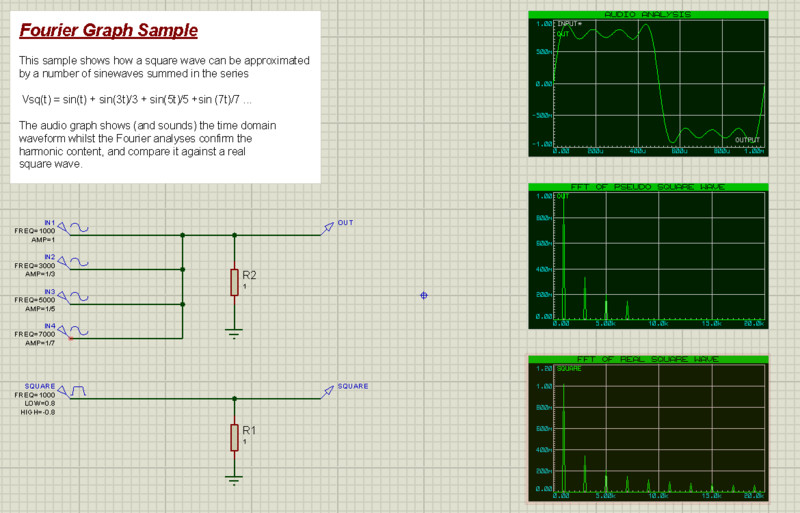Click SQUARE trace label in real FFT graph
Image resolution: width=800 pixels, height=513 pixels.
570,369
